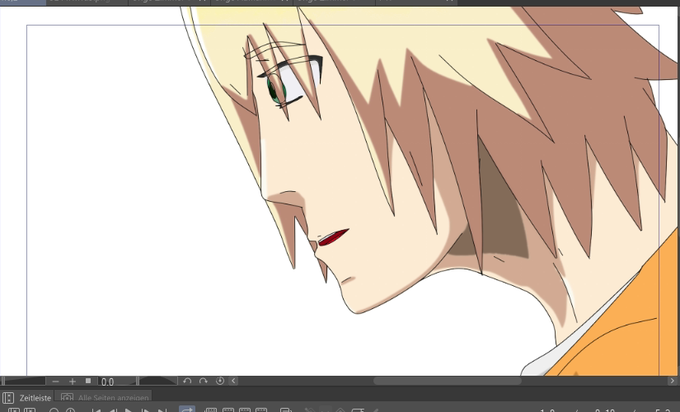Fit canvas to window using square icon
Image resolution: width=680 pixels, height=412 pixels.
coord(88,381)
